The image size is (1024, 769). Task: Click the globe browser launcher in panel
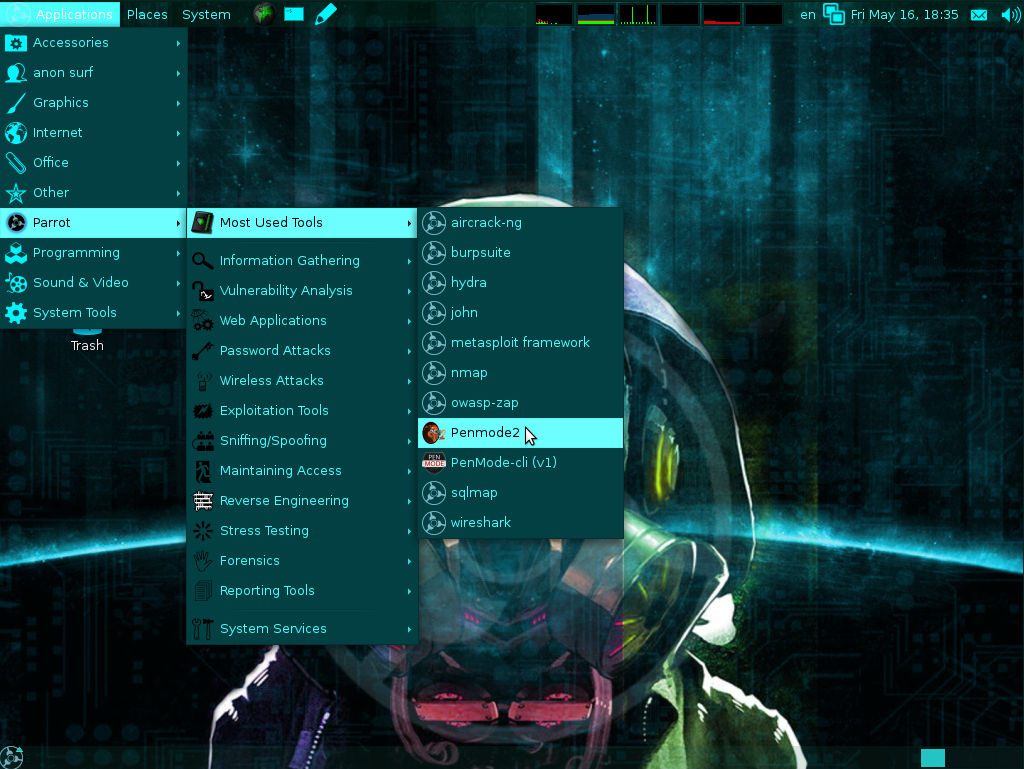pyautogui.click(x=264, y=14)
